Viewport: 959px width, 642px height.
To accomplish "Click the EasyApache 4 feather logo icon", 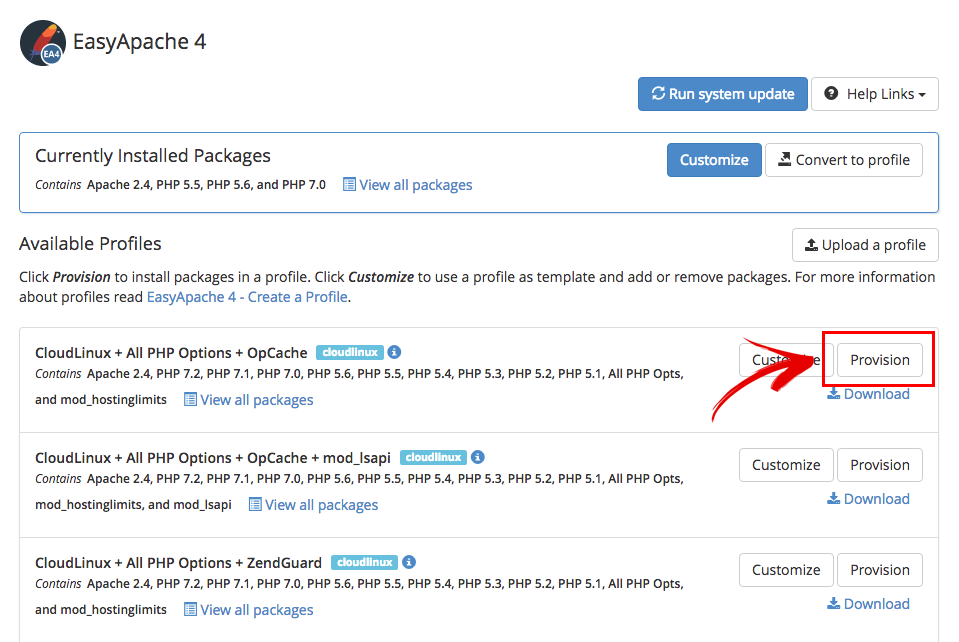I will [x=42, y=42].
